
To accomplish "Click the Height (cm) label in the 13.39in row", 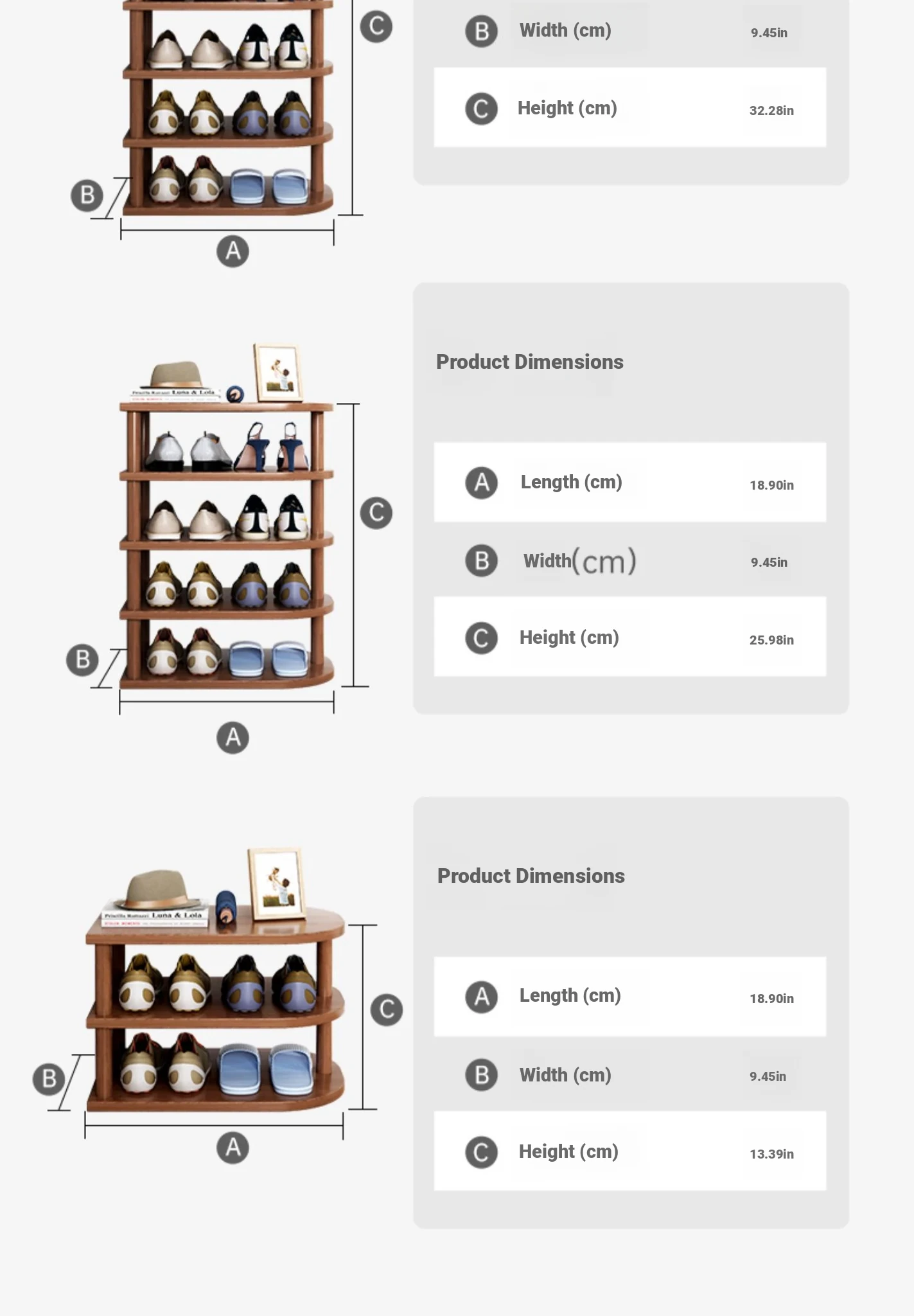I will tap(568, 1151).
